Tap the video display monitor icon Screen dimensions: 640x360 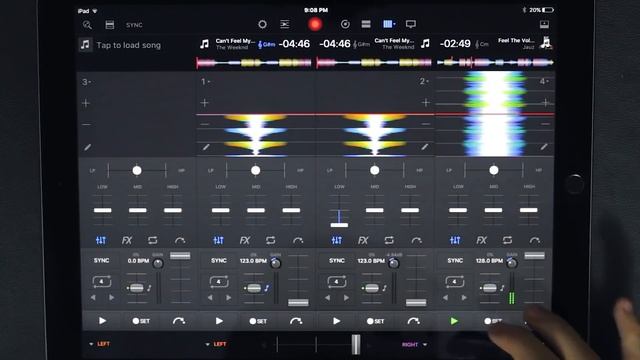pos(411,24)
